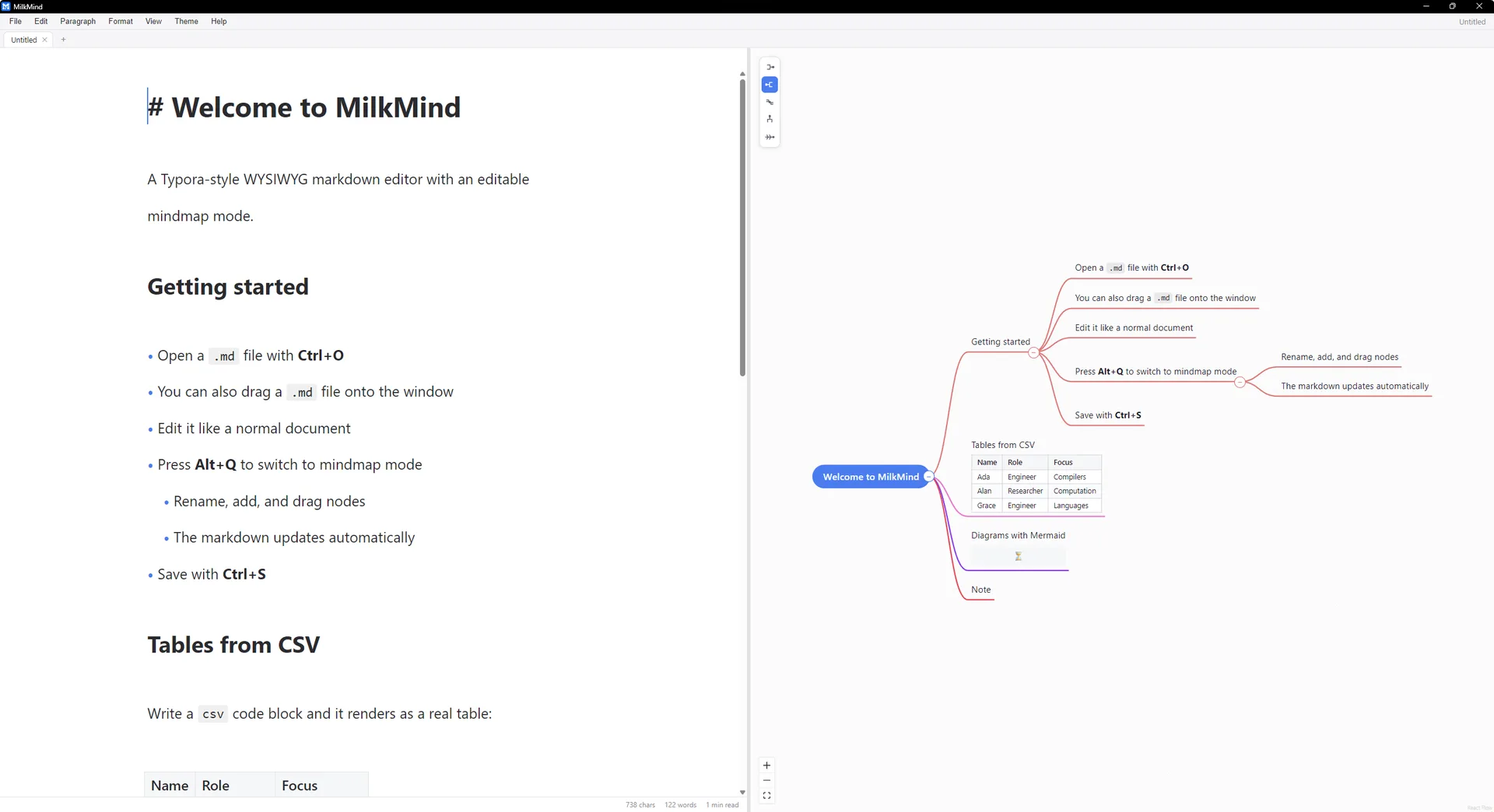Screen dimensions: 1494x812
Task: Select mindmap node 'Open a .md file with Ctrl+O'
Action: pos(1131,268)
